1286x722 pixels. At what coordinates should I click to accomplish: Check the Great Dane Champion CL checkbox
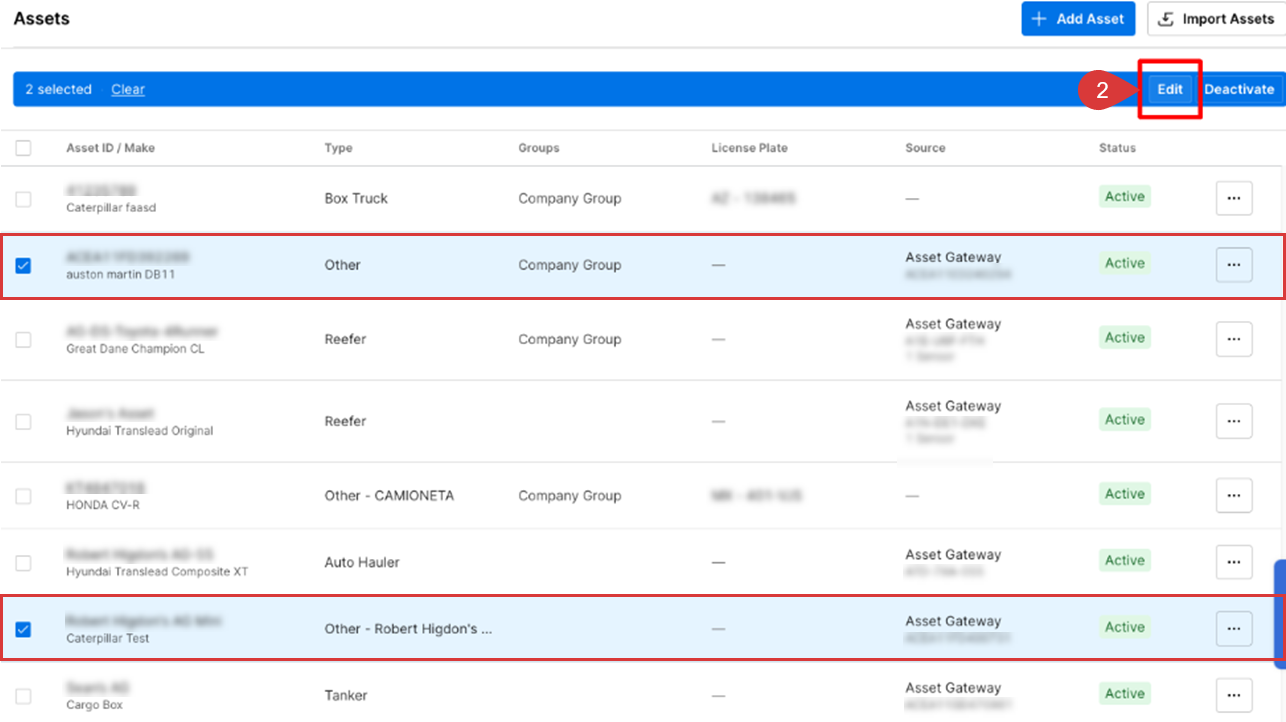[23, 340]
